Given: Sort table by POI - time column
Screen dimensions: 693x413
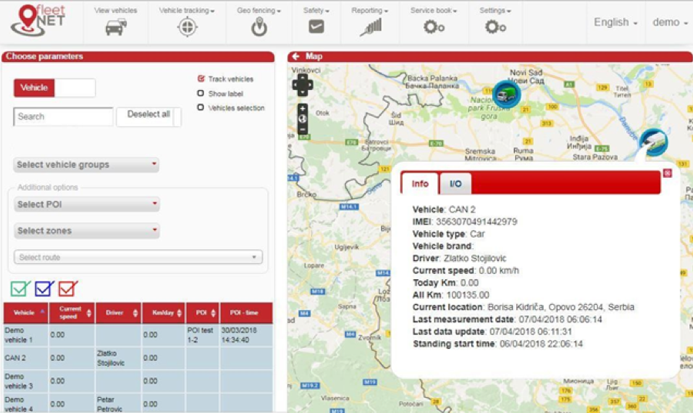Looking at the screenshot, I should [246, 313].
